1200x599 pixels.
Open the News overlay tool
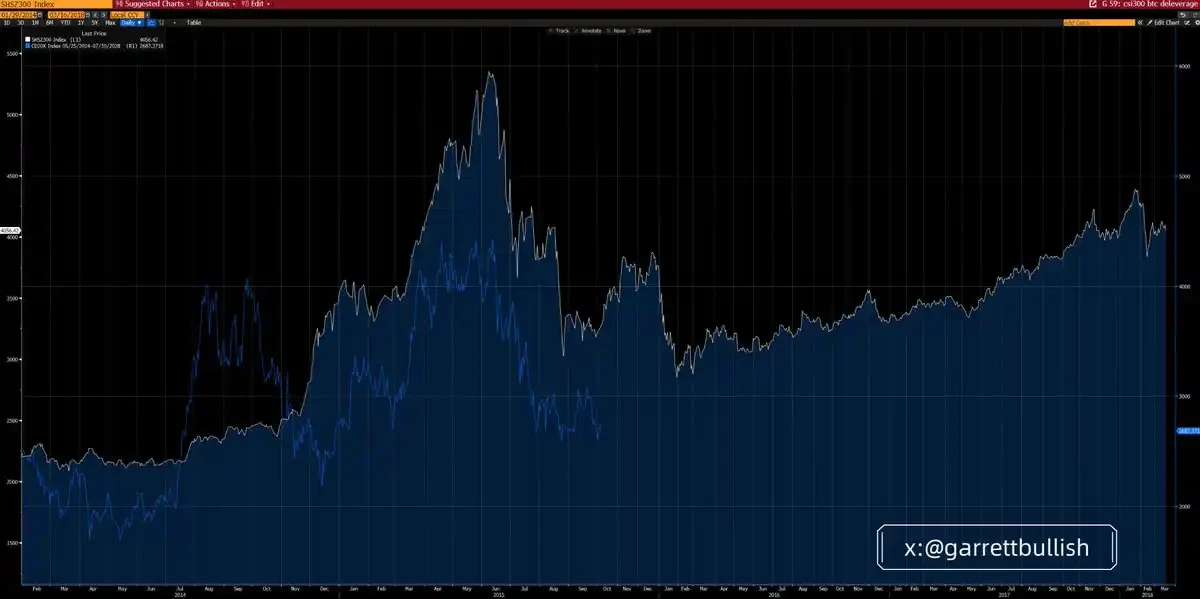pyautogui.click(x=617, y=30)
